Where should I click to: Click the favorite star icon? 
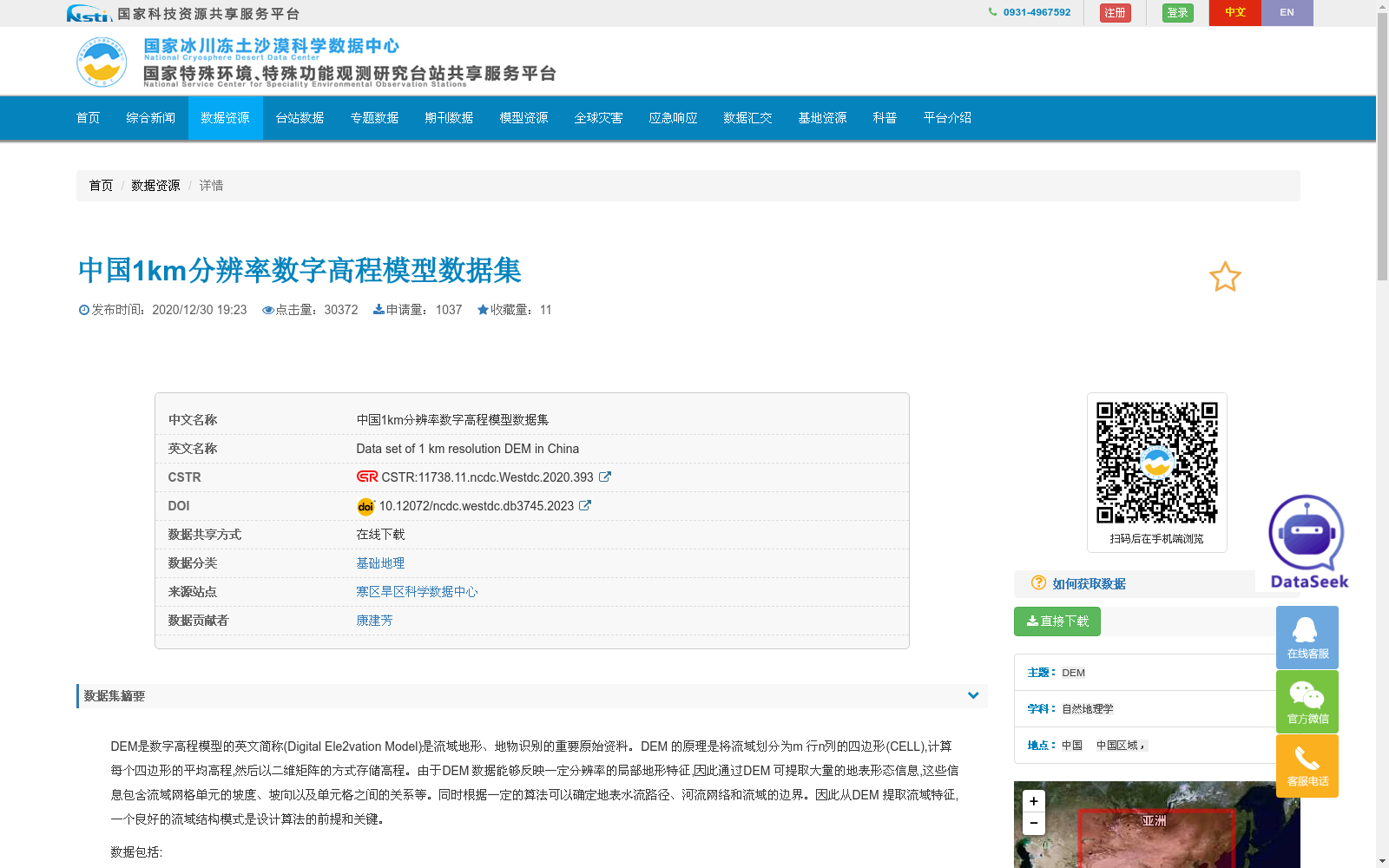(x=1225, y=277)
